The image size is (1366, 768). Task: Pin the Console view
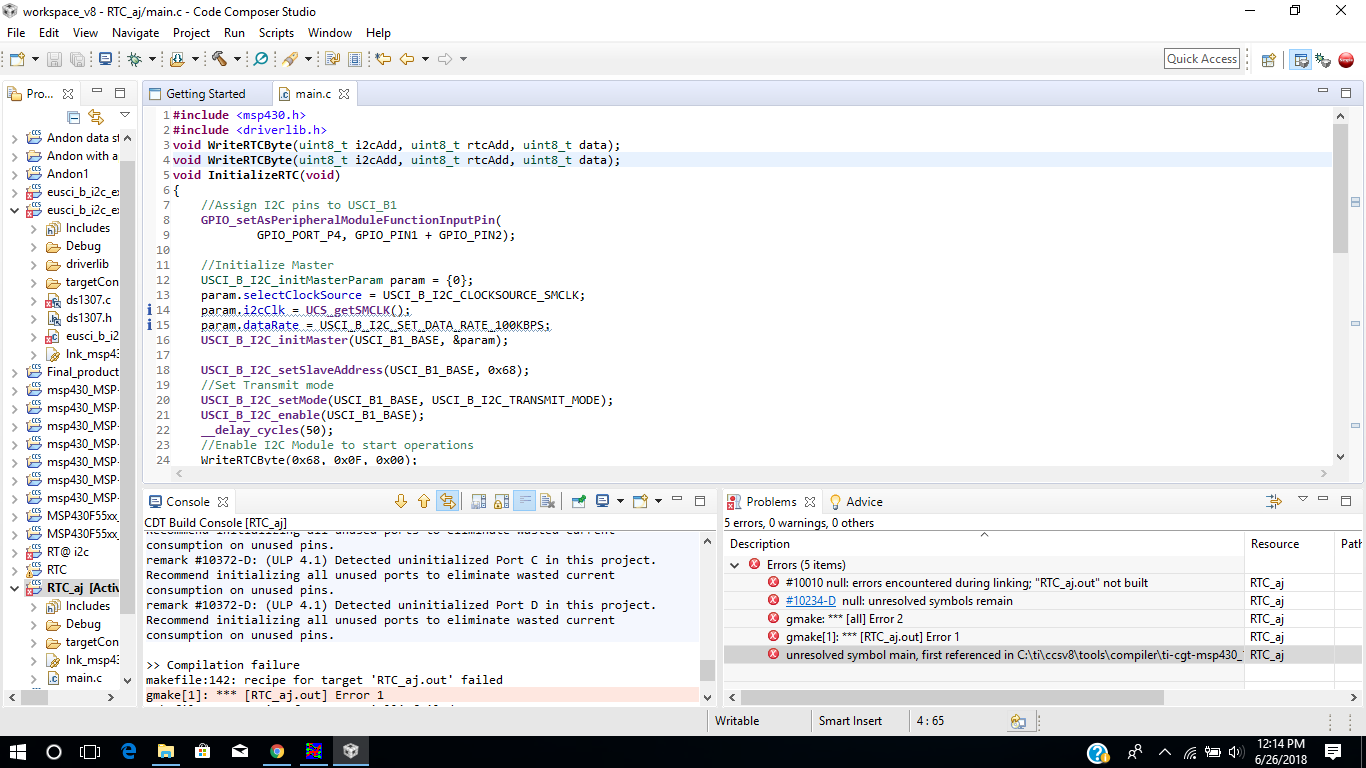[578, 501]
